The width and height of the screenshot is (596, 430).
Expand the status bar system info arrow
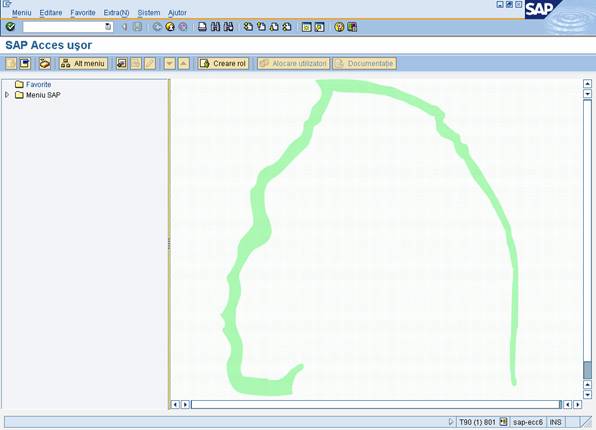pyautogui.click(x=451, y=422)
